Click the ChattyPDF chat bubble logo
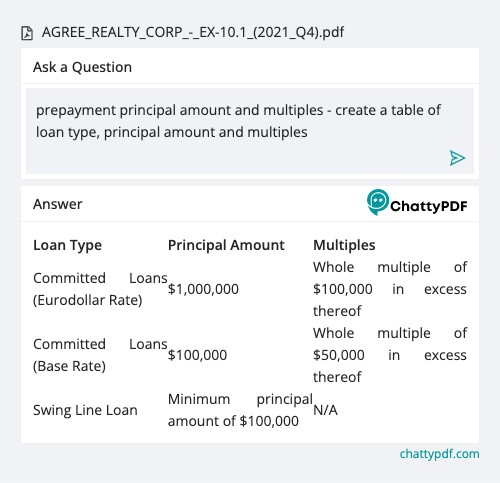500x483 pixels. [x=378, y=202]
